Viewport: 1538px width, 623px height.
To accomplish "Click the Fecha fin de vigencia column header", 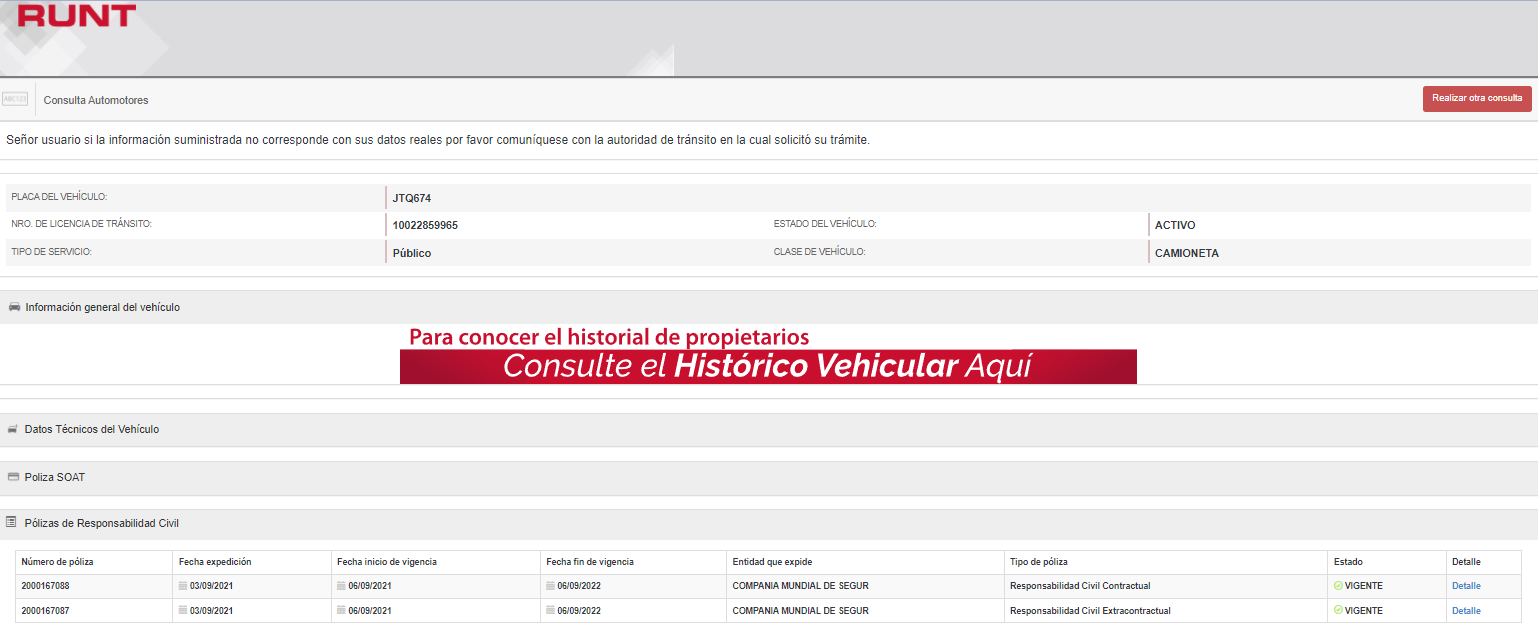I will (x=590, y=562).
